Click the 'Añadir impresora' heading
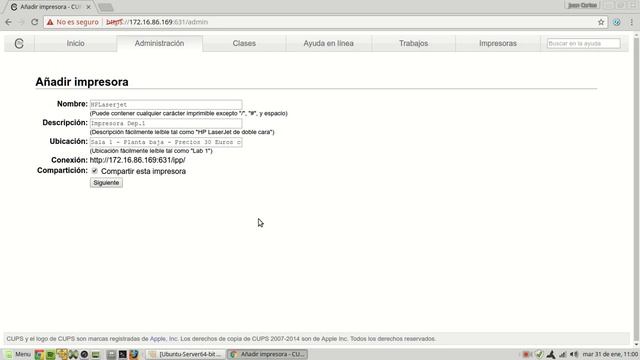Viewport: 640px width, 360px height. [x=82, y=82]
